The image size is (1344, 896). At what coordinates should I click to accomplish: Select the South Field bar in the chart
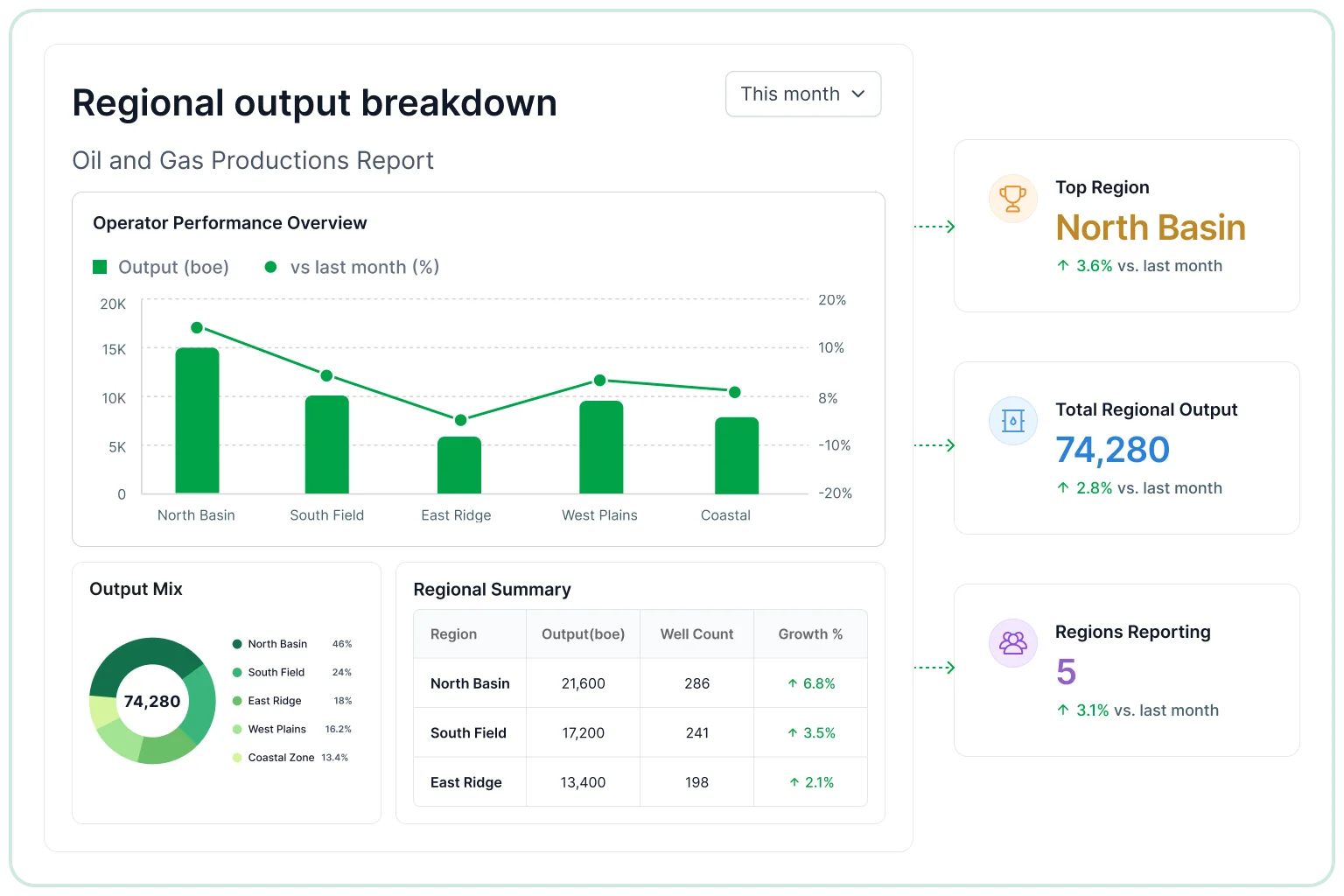[327, 444]
